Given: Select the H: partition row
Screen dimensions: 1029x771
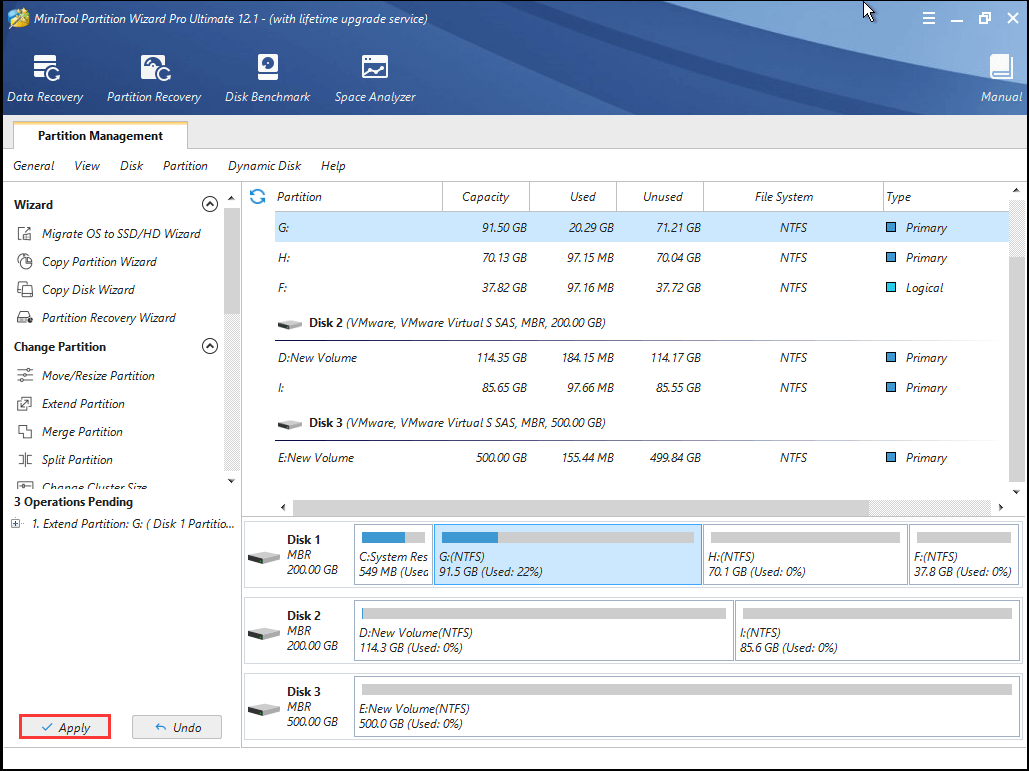Looking at the screenshot, I should (641, 258).
